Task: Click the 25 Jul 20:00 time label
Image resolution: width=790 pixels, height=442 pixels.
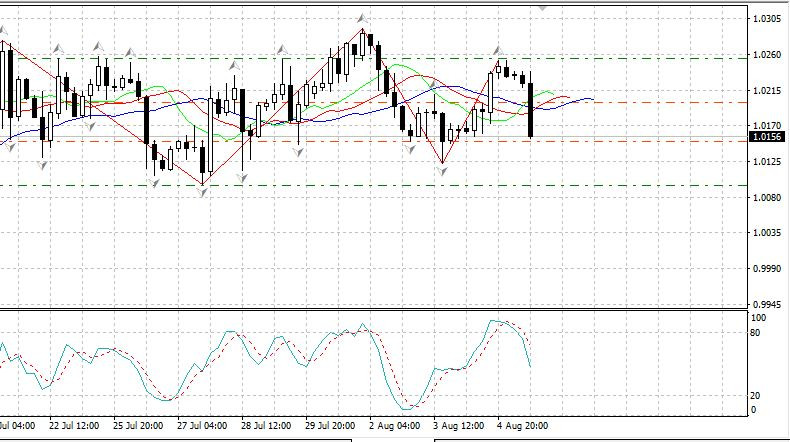Action: point(138,426)
